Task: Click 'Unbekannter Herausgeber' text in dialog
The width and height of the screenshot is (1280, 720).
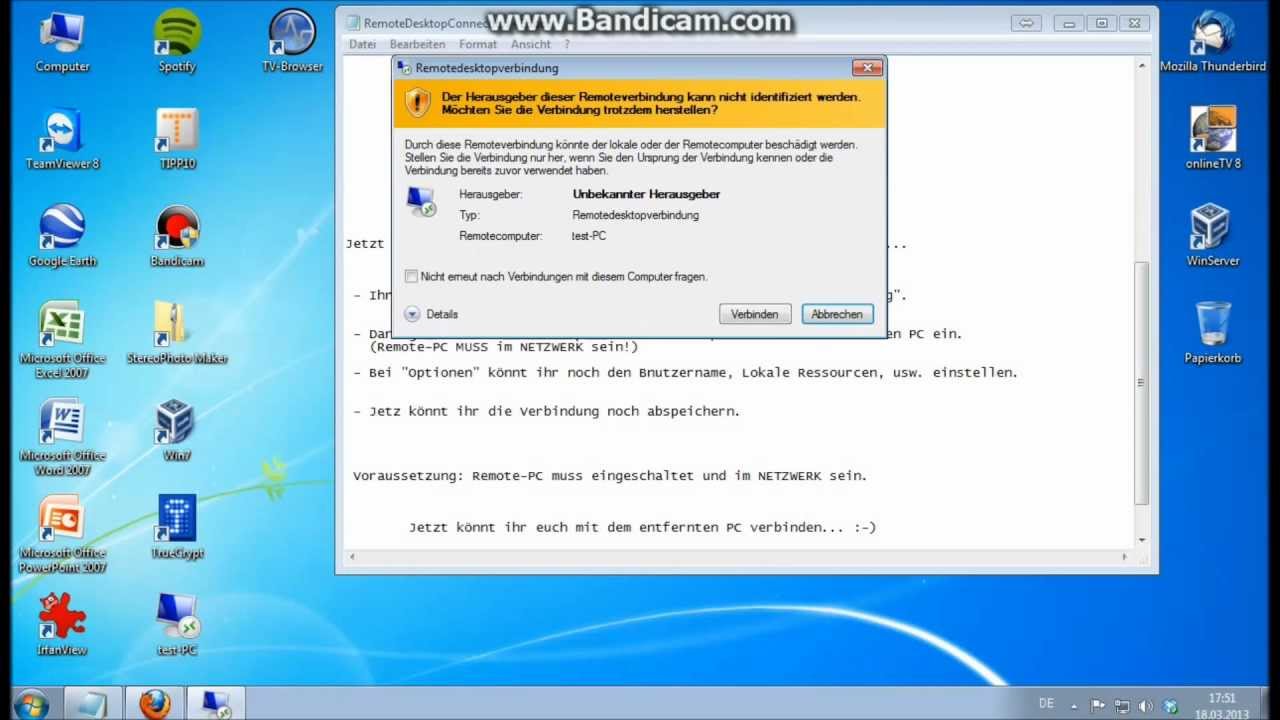Action: (x=646, y=194)
